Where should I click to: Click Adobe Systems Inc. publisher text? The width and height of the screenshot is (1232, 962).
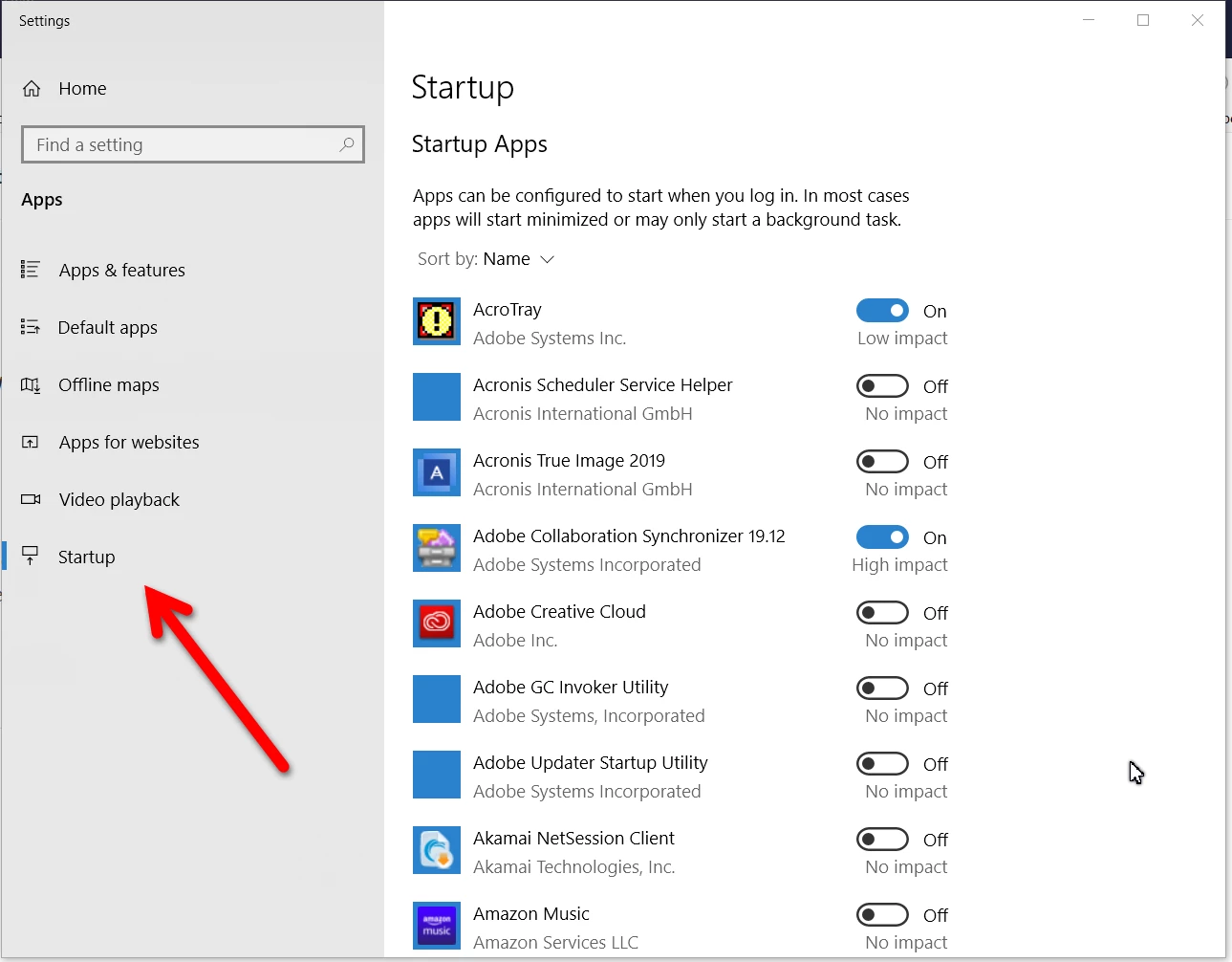(550, 339)
